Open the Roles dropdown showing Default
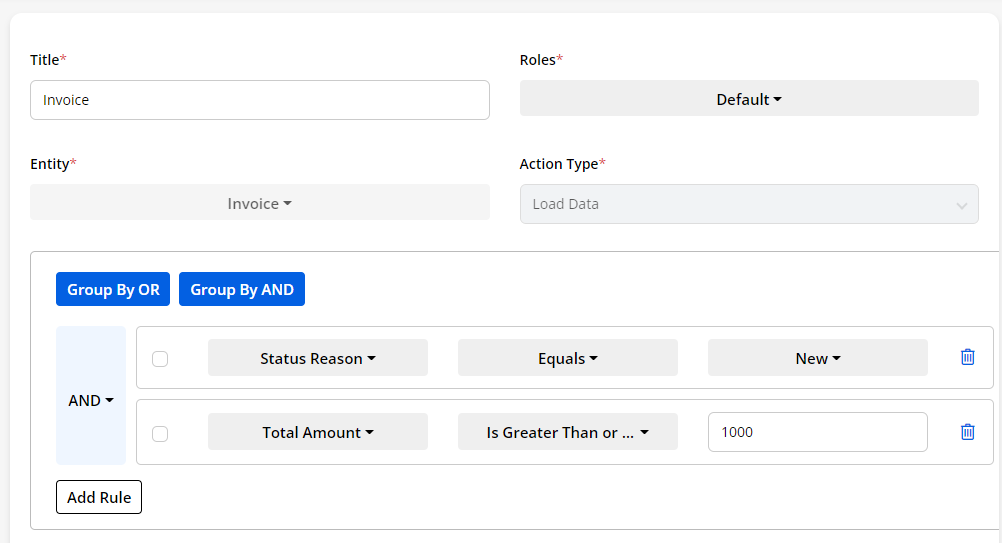This screenshot has width=1002, height=543. click(748, 99)
